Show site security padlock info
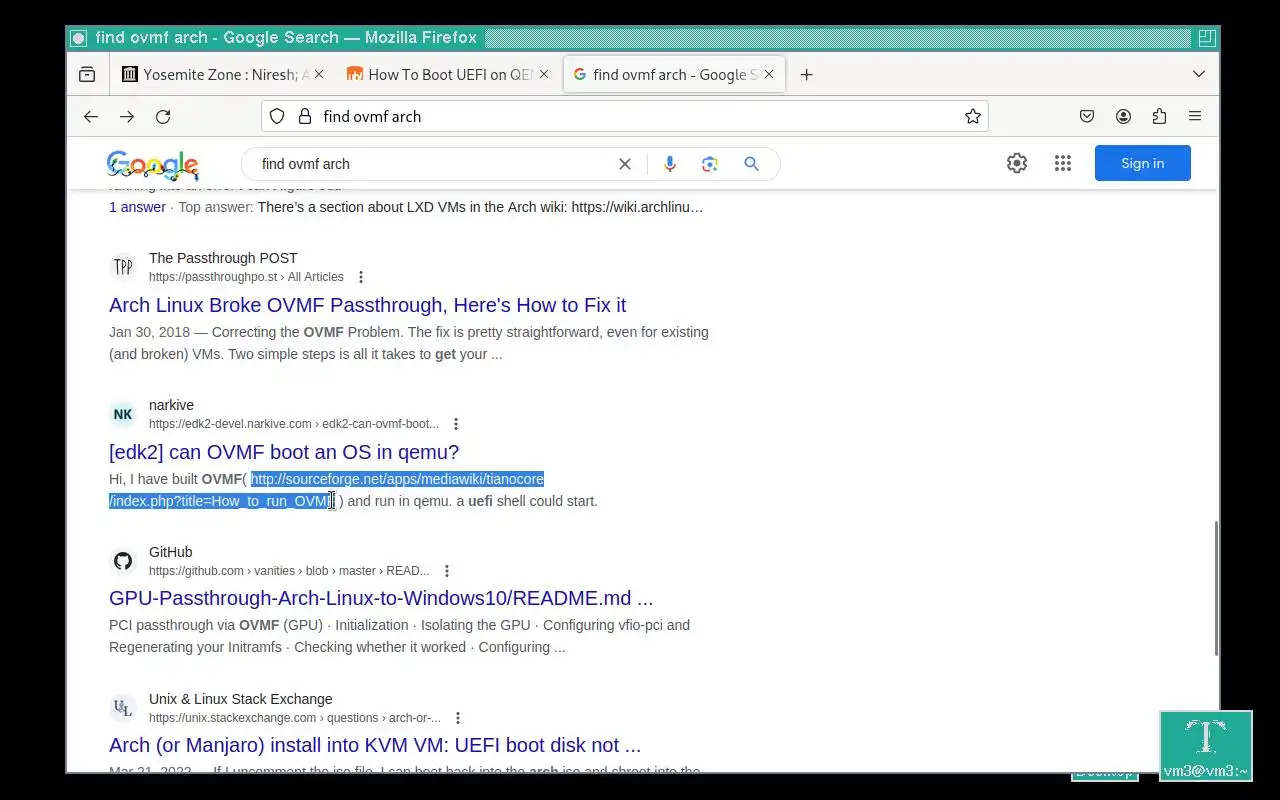1280x800 pixels. [x=305, y=117]
